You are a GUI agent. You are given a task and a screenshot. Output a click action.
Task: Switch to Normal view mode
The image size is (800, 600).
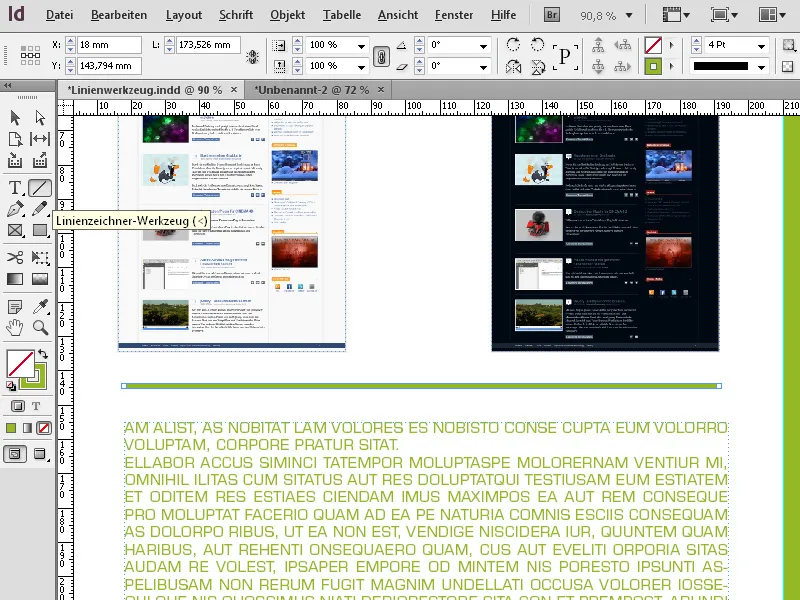(15, 454)
